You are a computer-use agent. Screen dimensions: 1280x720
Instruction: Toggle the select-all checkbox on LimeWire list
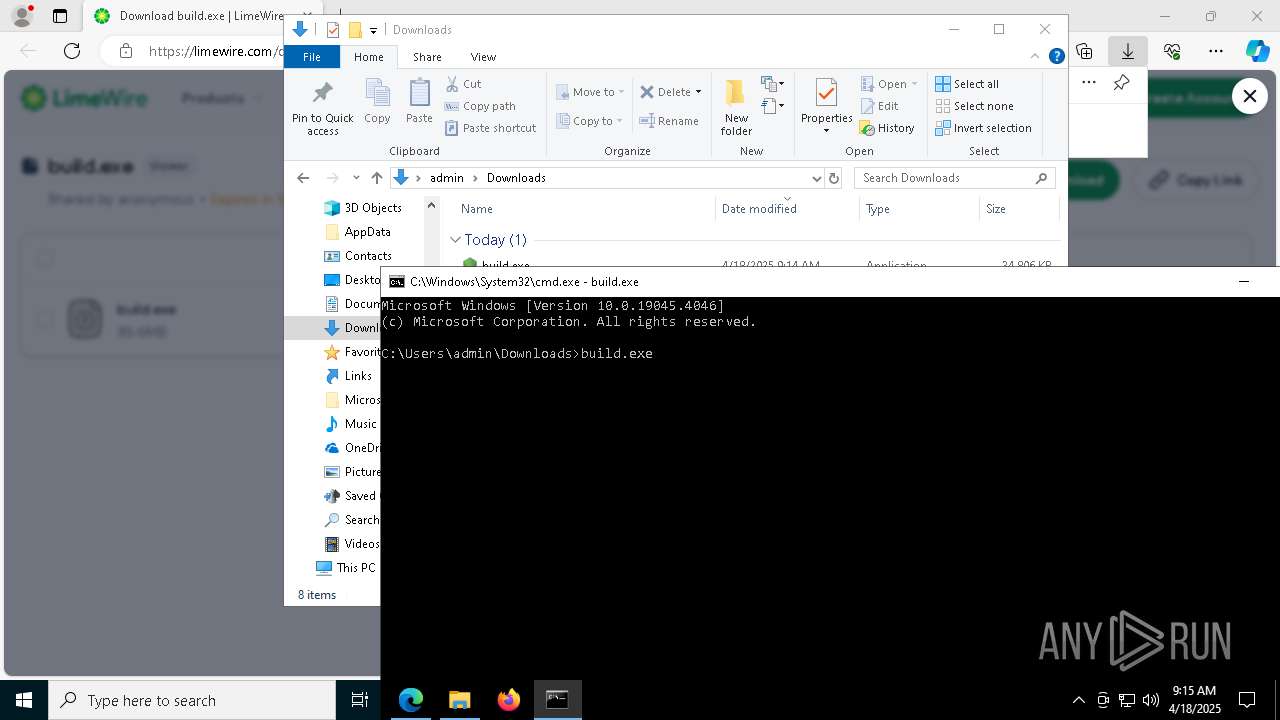(44, 260)
